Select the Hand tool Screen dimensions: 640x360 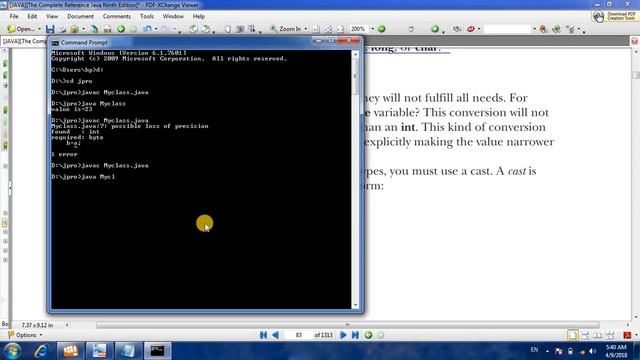click(x=228, y=29)
